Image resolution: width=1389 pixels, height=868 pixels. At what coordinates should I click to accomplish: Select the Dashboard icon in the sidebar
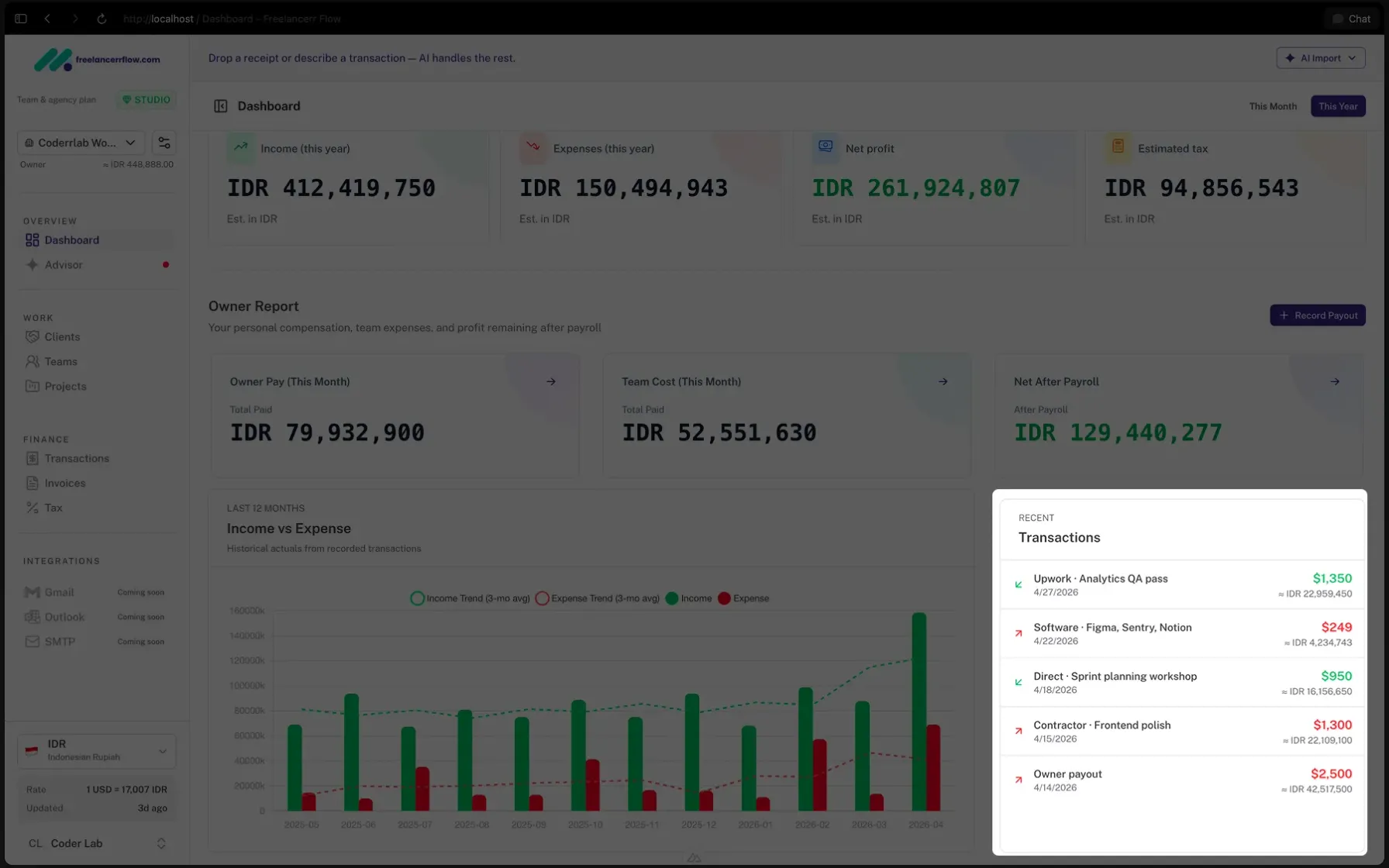32,240
